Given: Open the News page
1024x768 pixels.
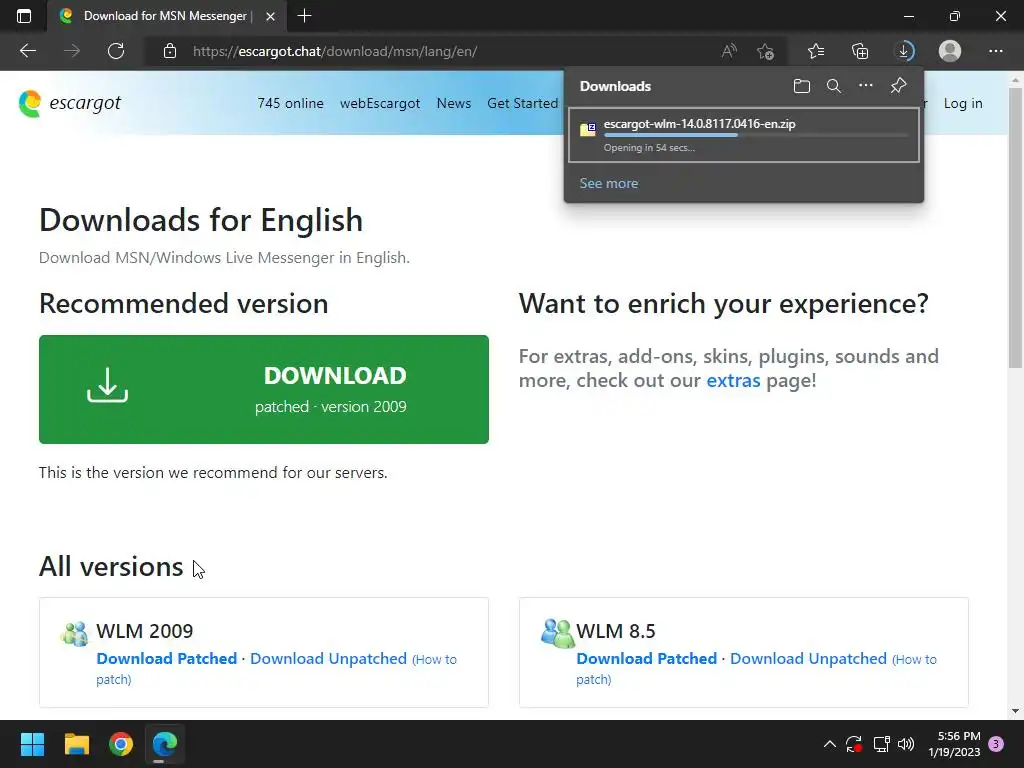Looking at the screenshot, I should [x=454, y=103].
